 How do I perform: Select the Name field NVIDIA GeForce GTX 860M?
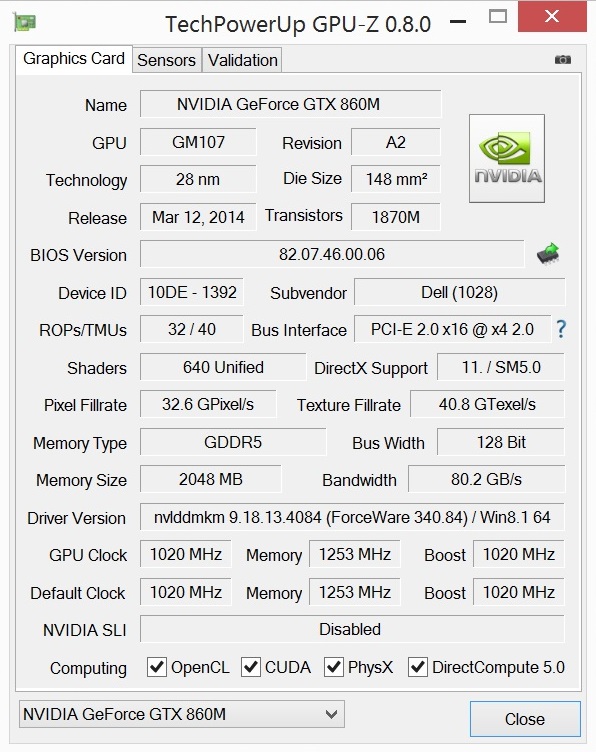(291, 104)
